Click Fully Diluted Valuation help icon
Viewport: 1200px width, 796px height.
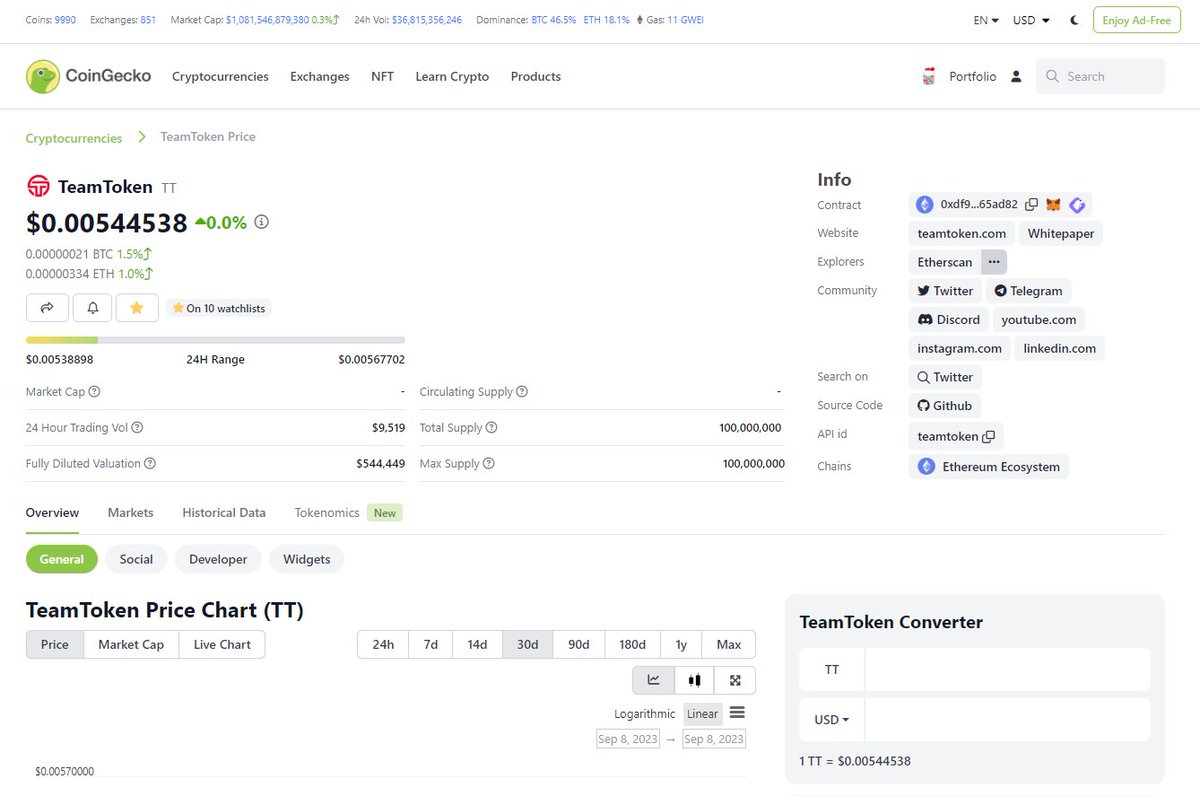[x=149, y=464]
